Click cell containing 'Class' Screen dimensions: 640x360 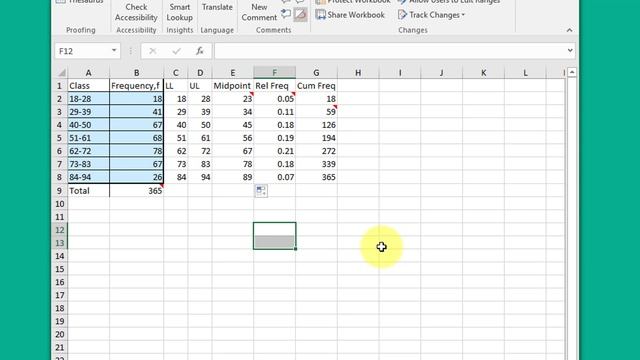89,86
